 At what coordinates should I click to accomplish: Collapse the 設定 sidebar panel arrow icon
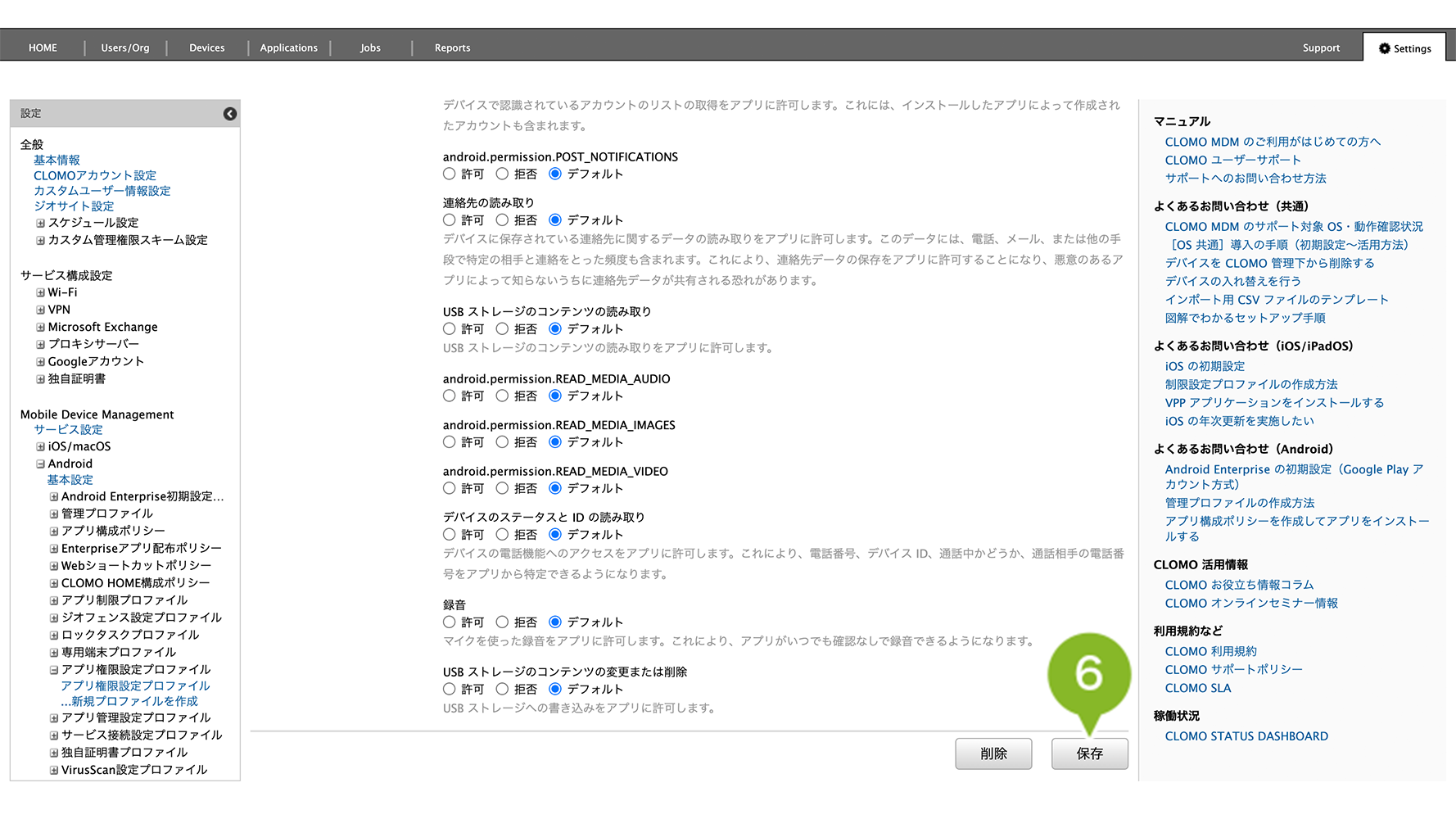230,114
